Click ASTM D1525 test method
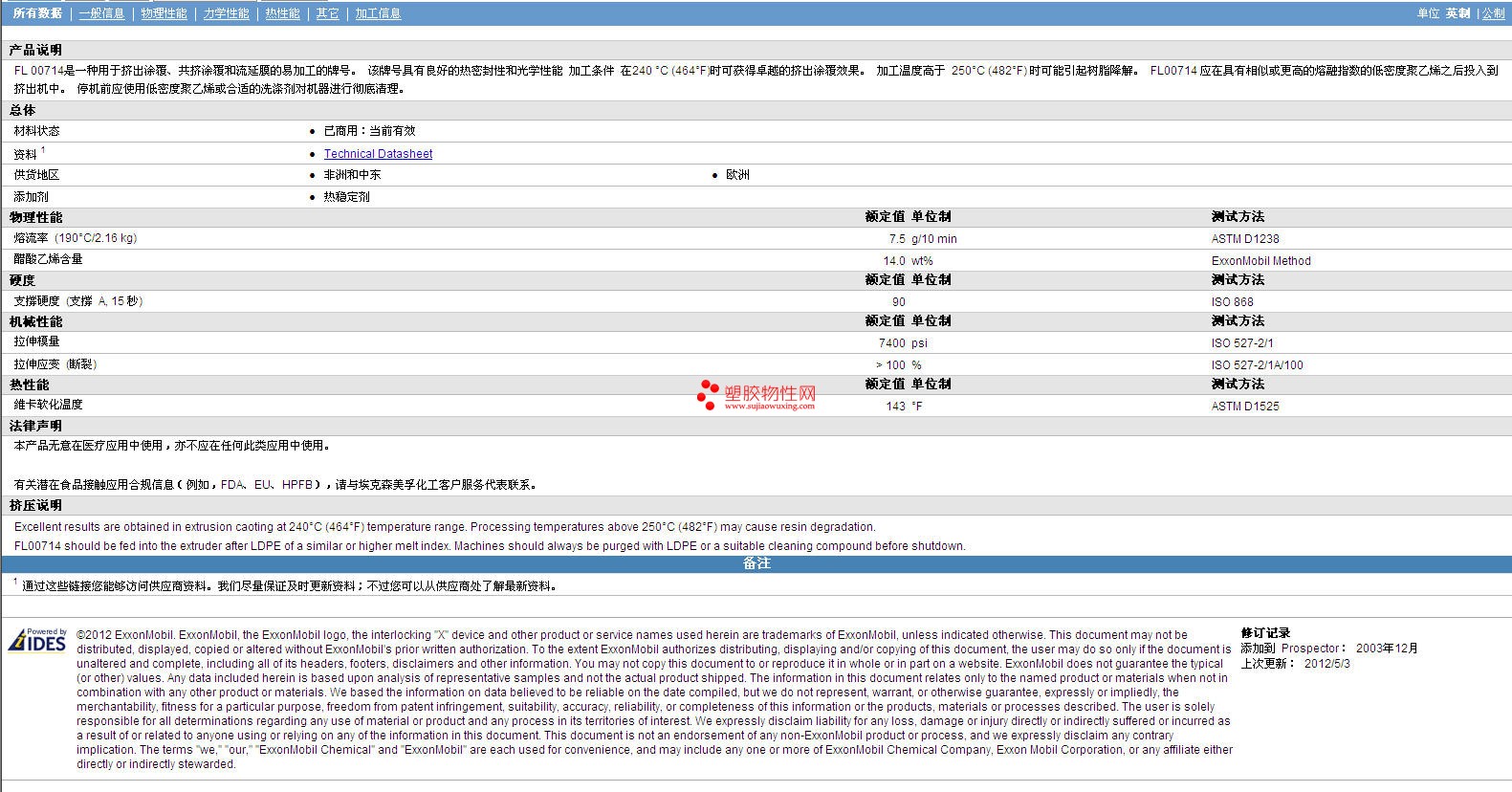 [1245, 407]
